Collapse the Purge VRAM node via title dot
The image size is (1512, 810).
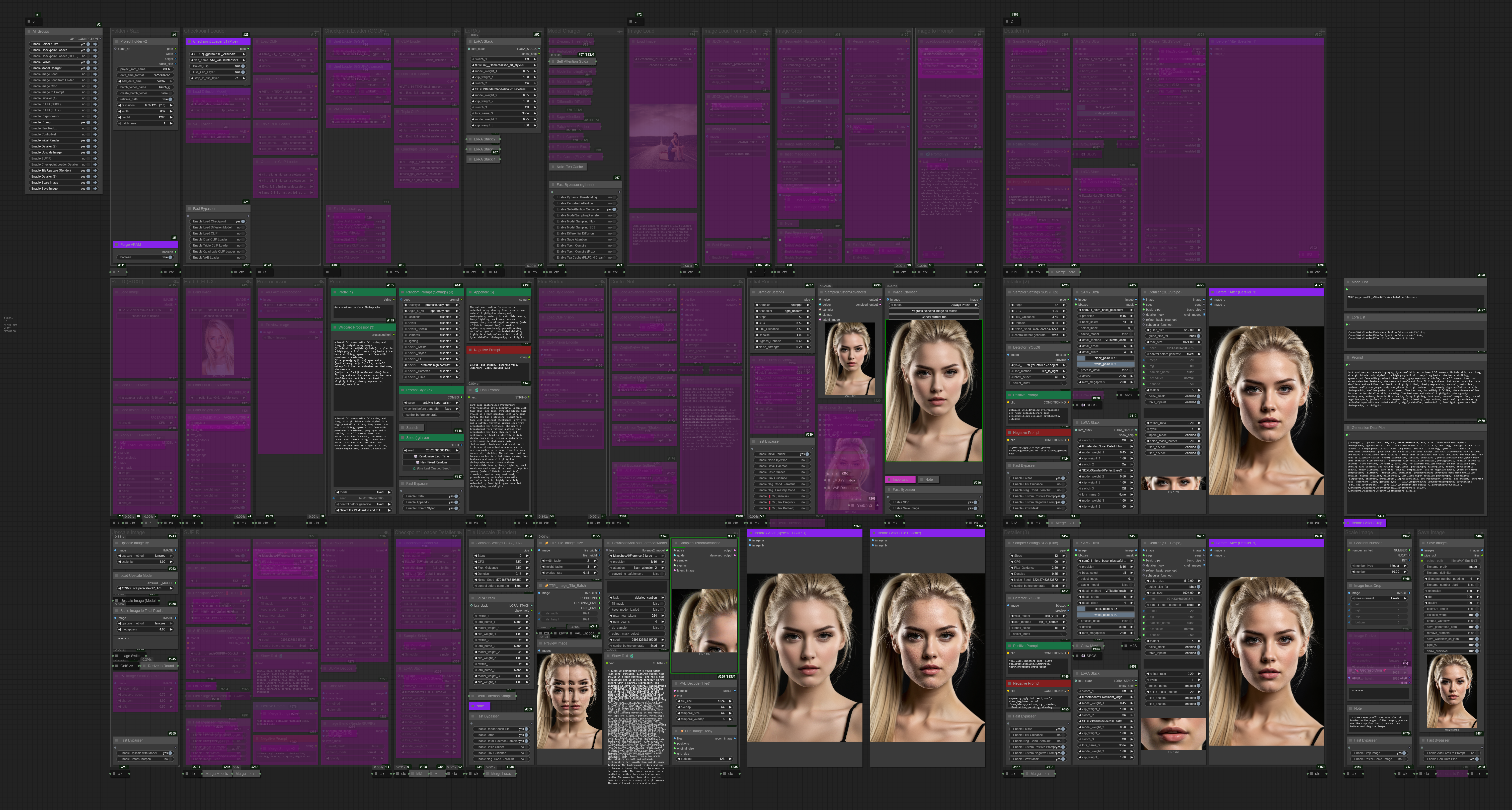[117, 245]
